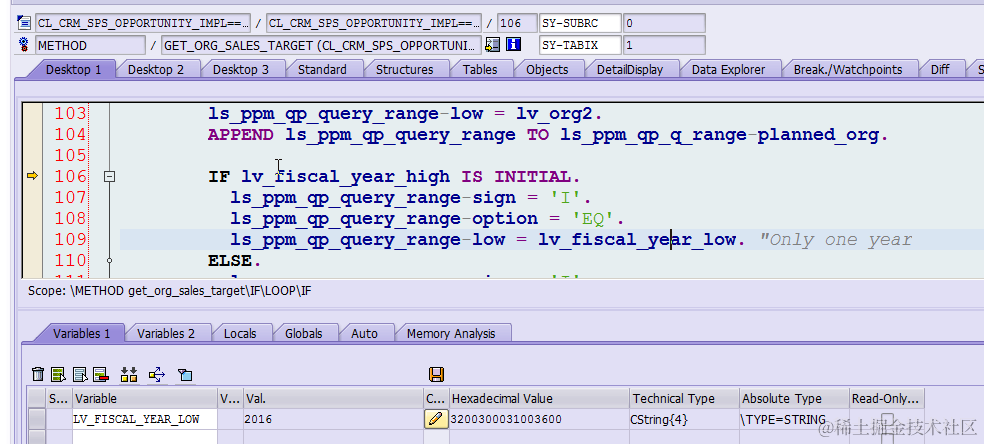This screenshot has height=444, width=984.
Task: Click the LV_FISCAL_YEAR_LOW variable name cell
Action: [145, 419]
